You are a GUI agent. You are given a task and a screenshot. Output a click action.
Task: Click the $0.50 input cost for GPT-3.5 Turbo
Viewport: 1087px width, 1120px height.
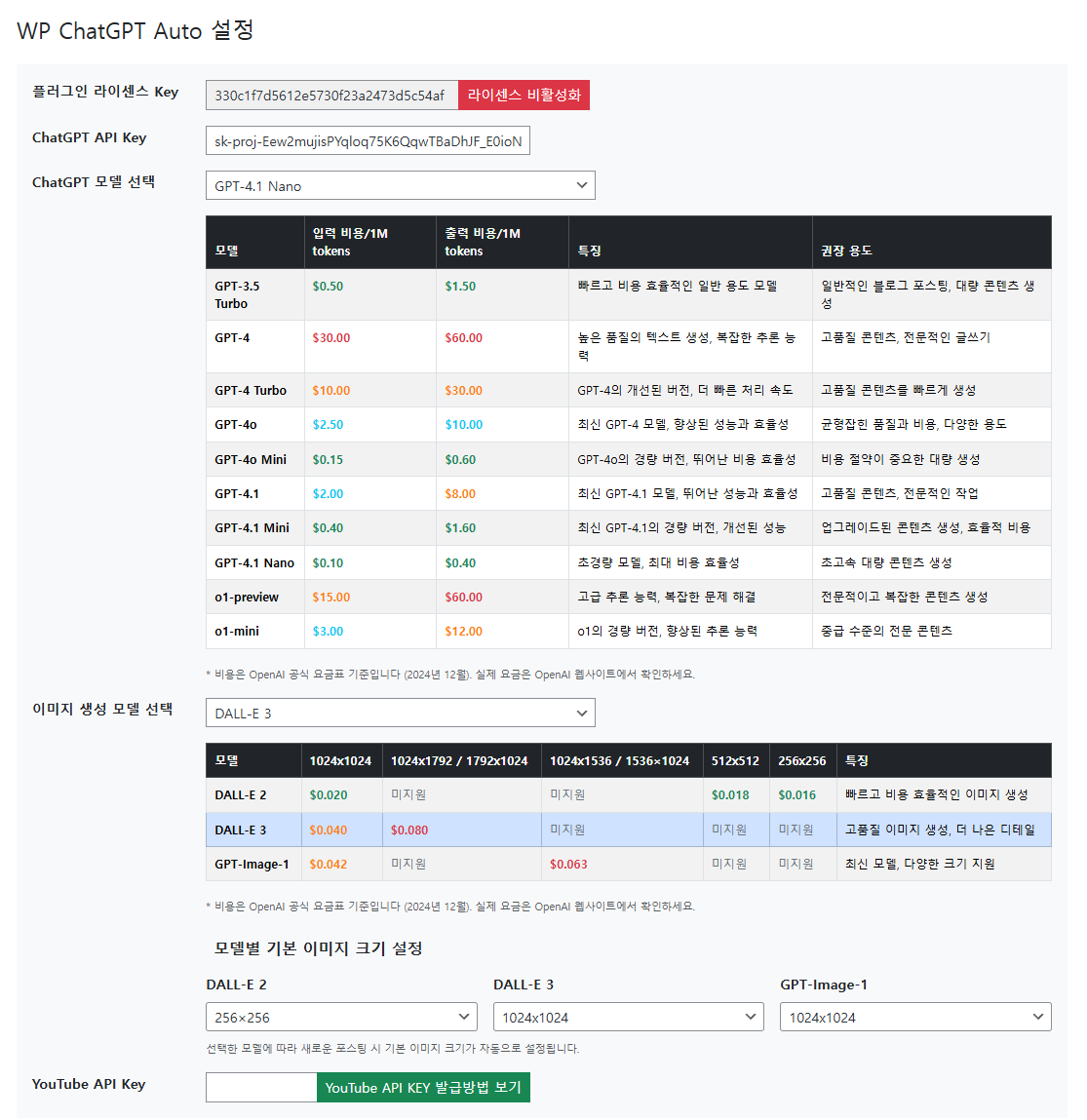pyautogui.click(x=328, y=286)
